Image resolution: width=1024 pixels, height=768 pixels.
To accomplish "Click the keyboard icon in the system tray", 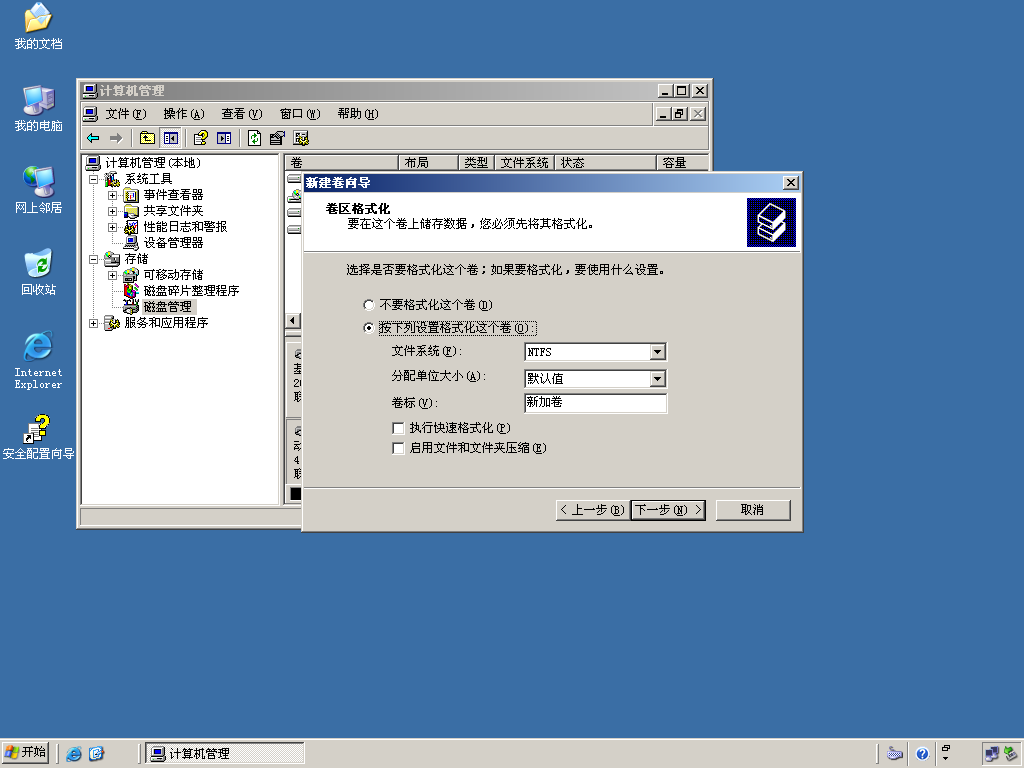I will coord(895,754).
